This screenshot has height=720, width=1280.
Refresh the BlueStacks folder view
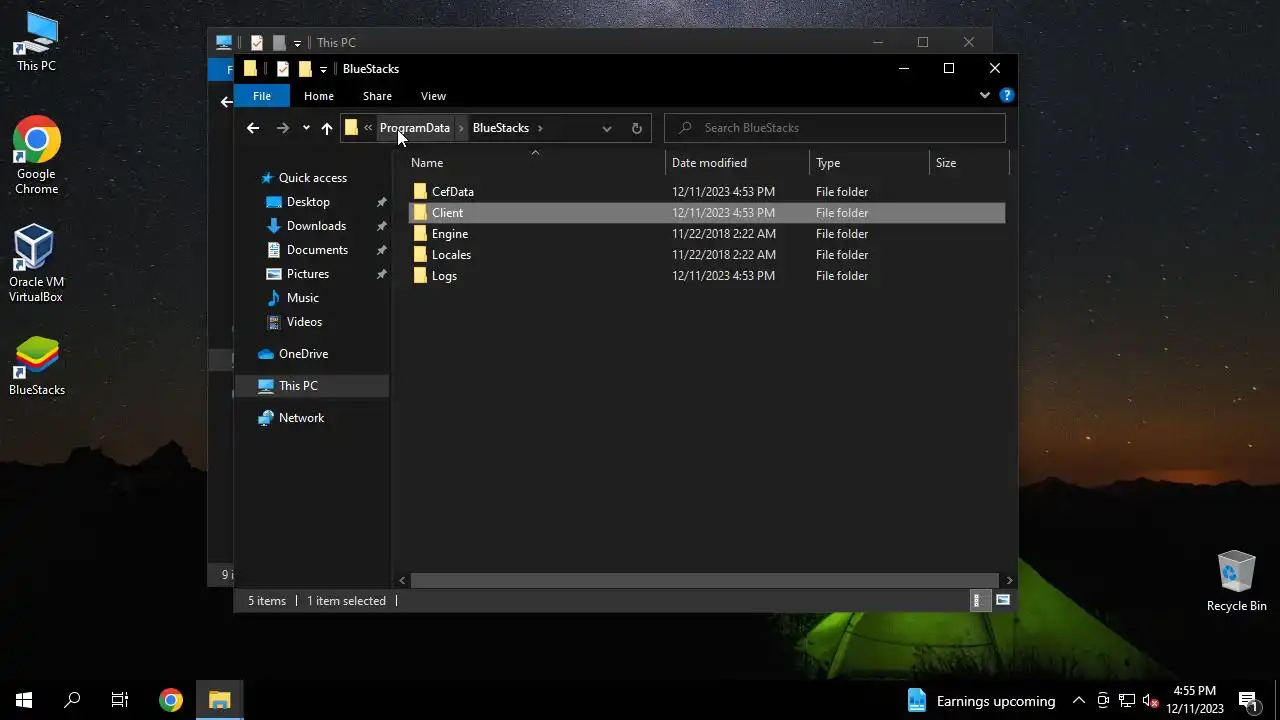coord(636,128)
